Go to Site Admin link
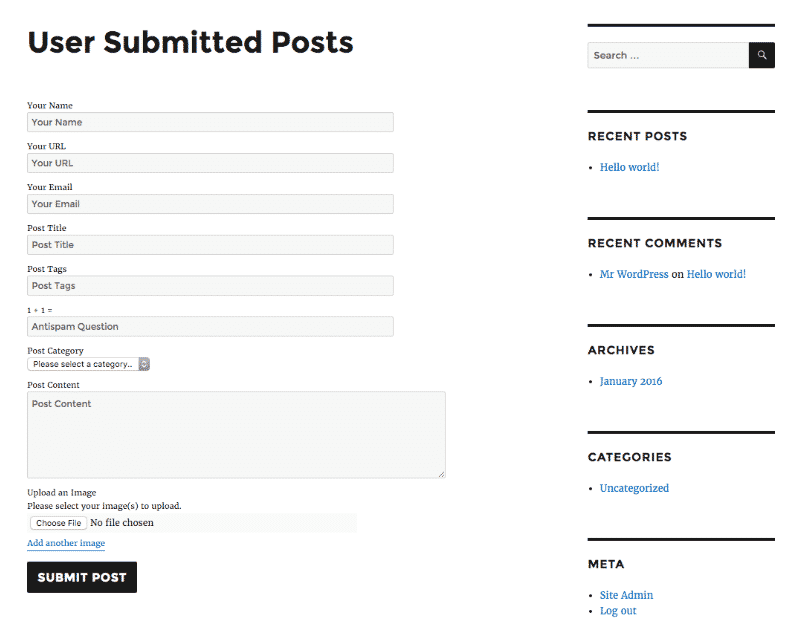The width and height of the screenshot is (787, 619). pyautogui.click(x=626, y=595)
